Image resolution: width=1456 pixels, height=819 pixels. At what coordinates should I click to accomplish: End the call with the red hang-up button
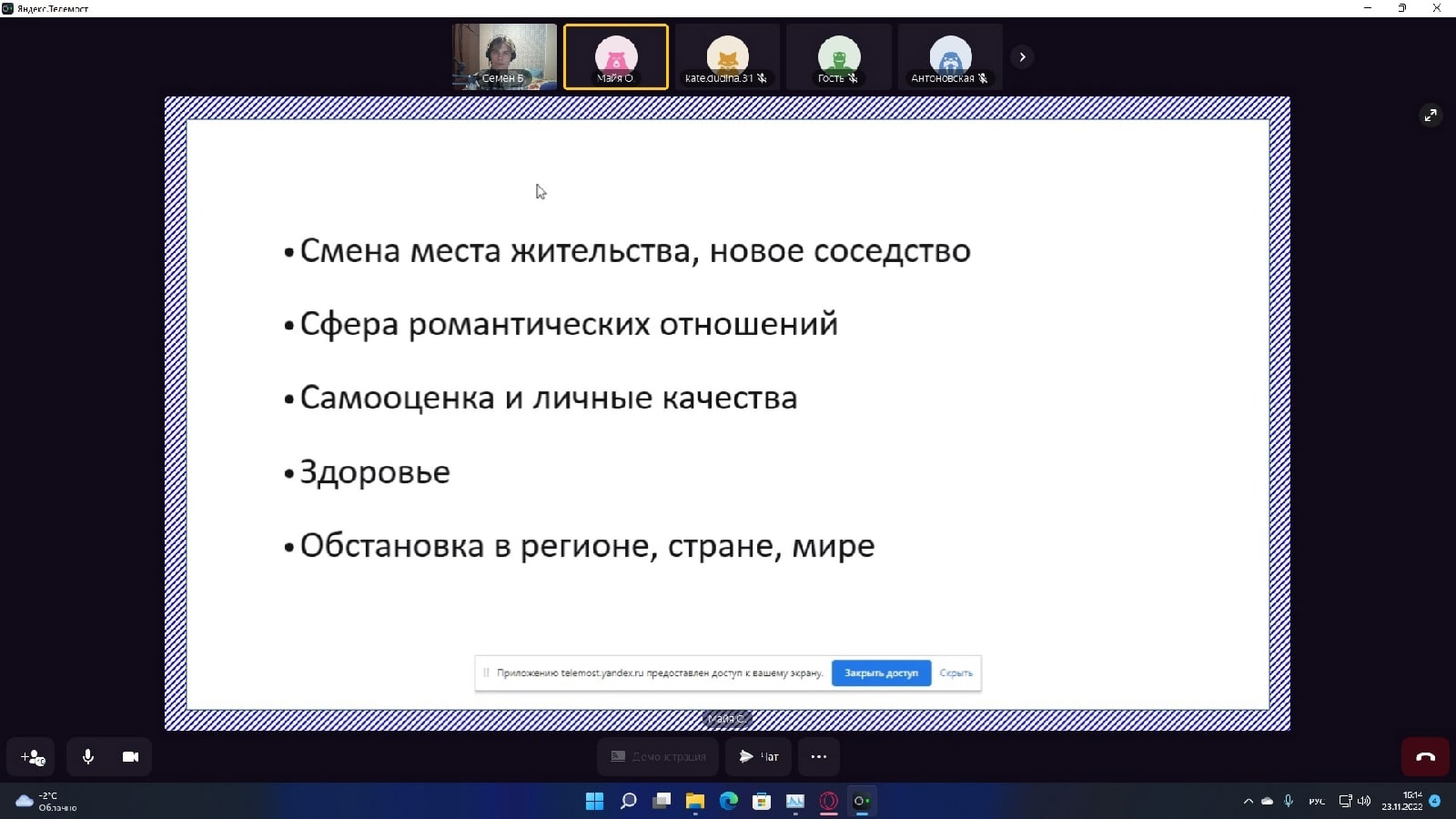pos(1425,757)
